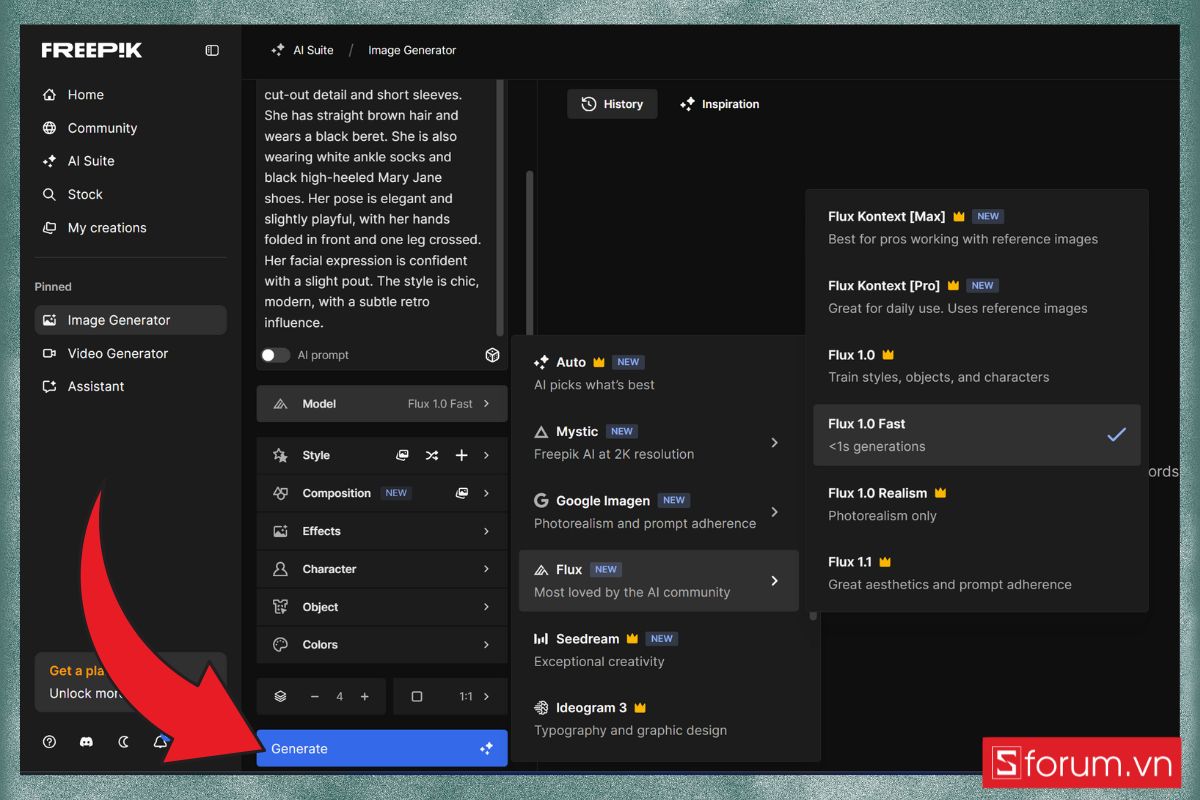
Task: Click the prompt box scrollbar
Action: coord(501,208)
